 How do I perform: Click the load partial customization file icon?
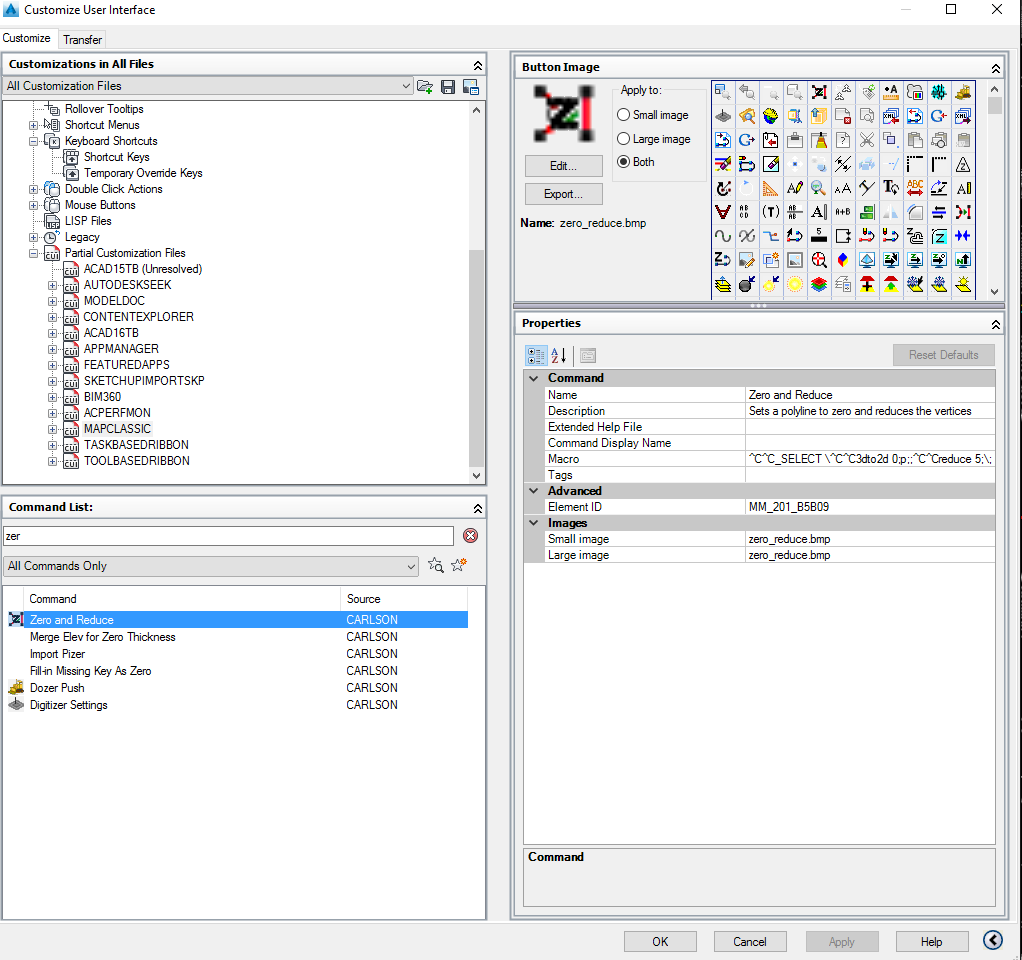[424, 88]
